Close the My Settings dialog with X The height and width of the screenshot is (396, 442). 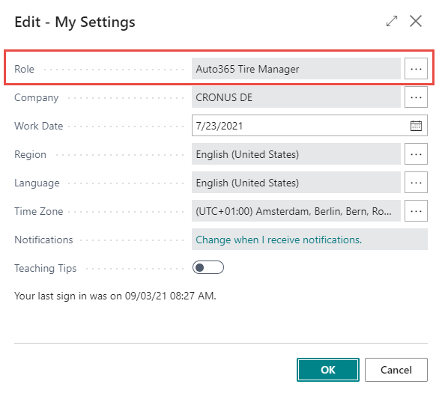[416, 21]
